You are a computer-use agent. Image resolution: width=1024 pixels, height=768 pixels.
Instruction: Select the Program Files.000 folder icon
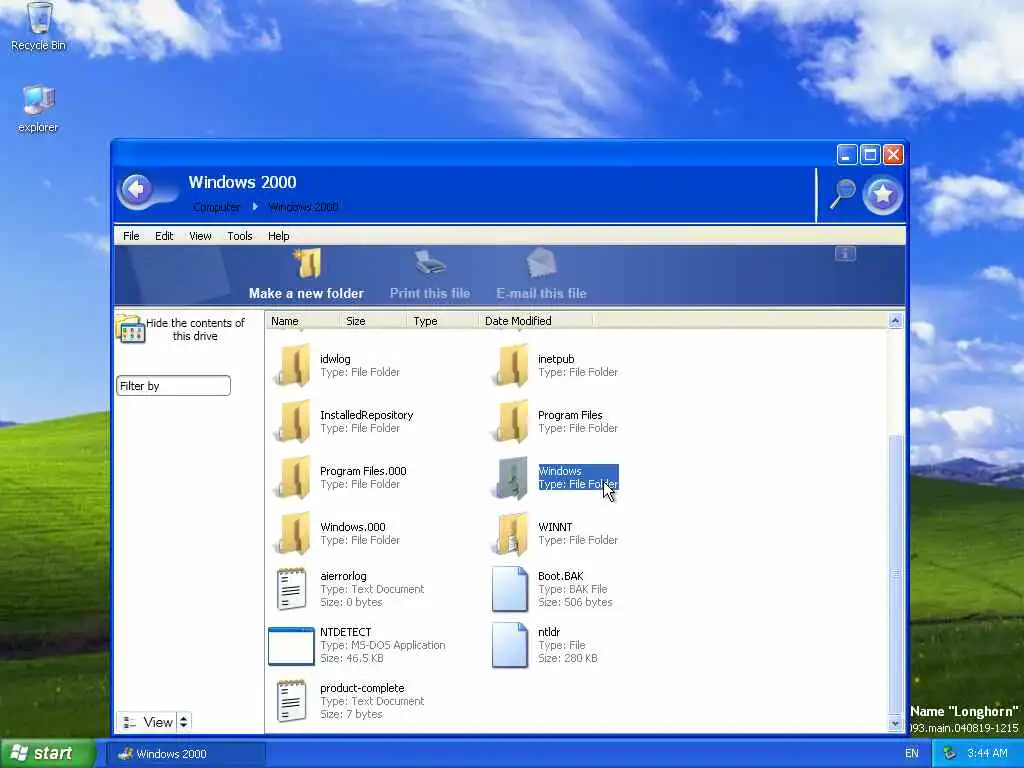pyautogui.click(x=293, y=478)
